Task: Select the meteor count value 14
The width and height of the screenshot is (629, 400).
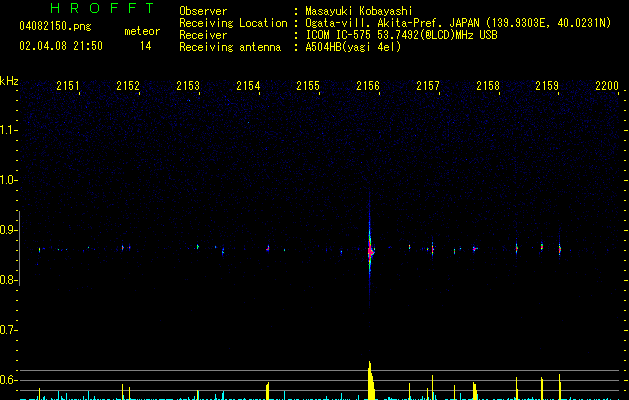Action: pos(146,46)
